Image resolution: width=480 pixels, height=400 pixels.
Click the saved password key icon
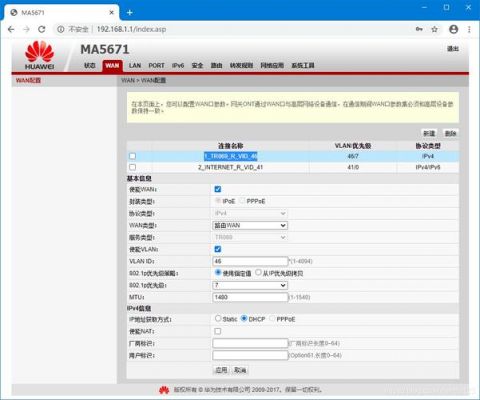click(x=419, y=29)
